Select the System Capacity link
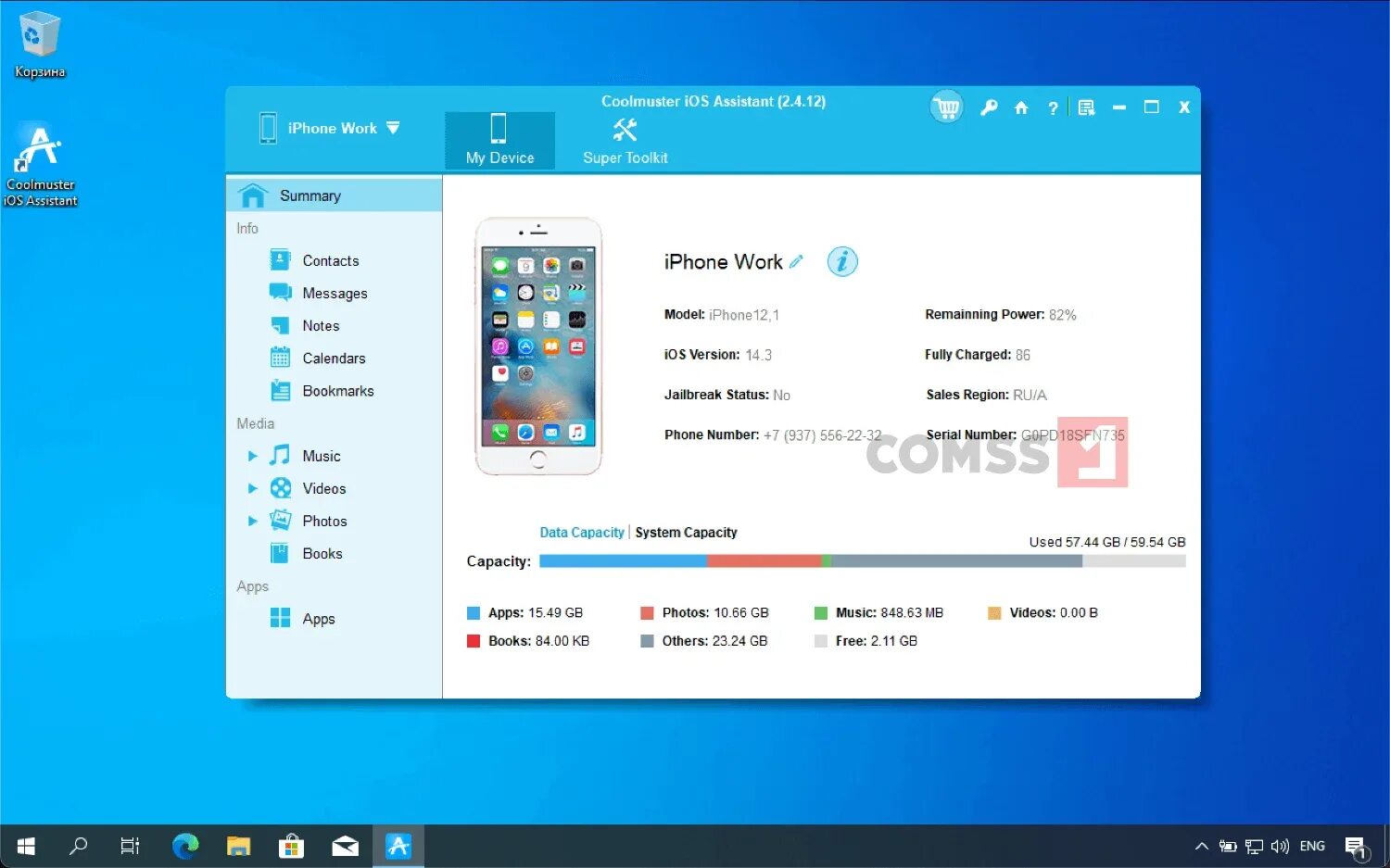The height and width of the screenshot is (868, 1390). [x=686, y=533]
